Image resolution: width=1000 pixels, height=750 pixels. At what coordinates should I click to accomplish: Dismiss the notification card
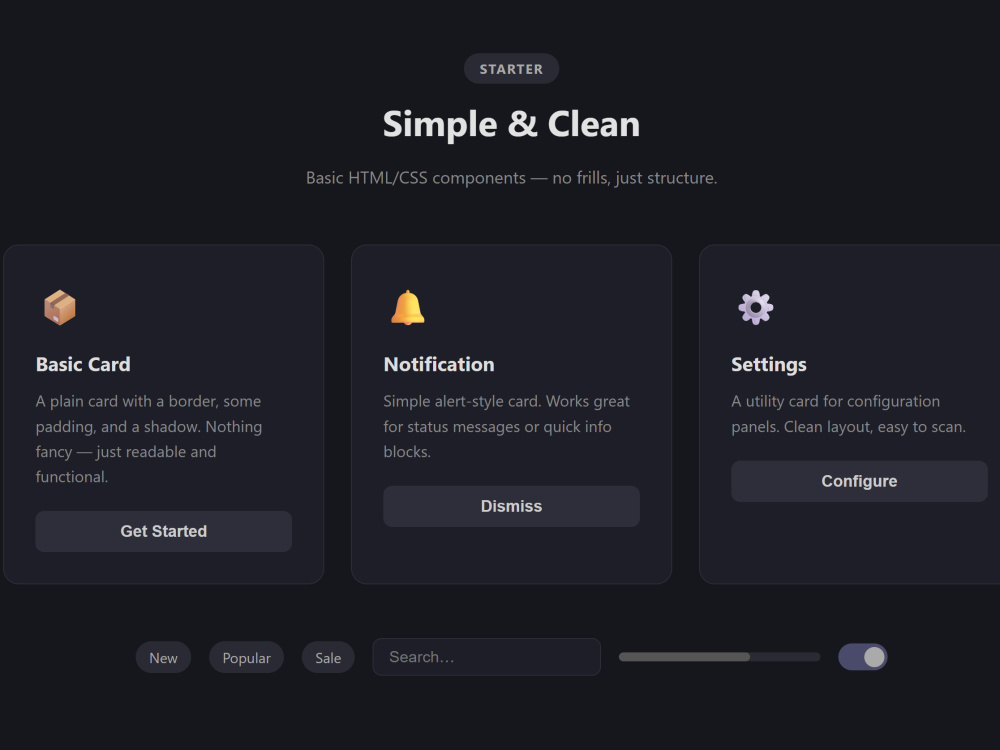pos(511,506)
